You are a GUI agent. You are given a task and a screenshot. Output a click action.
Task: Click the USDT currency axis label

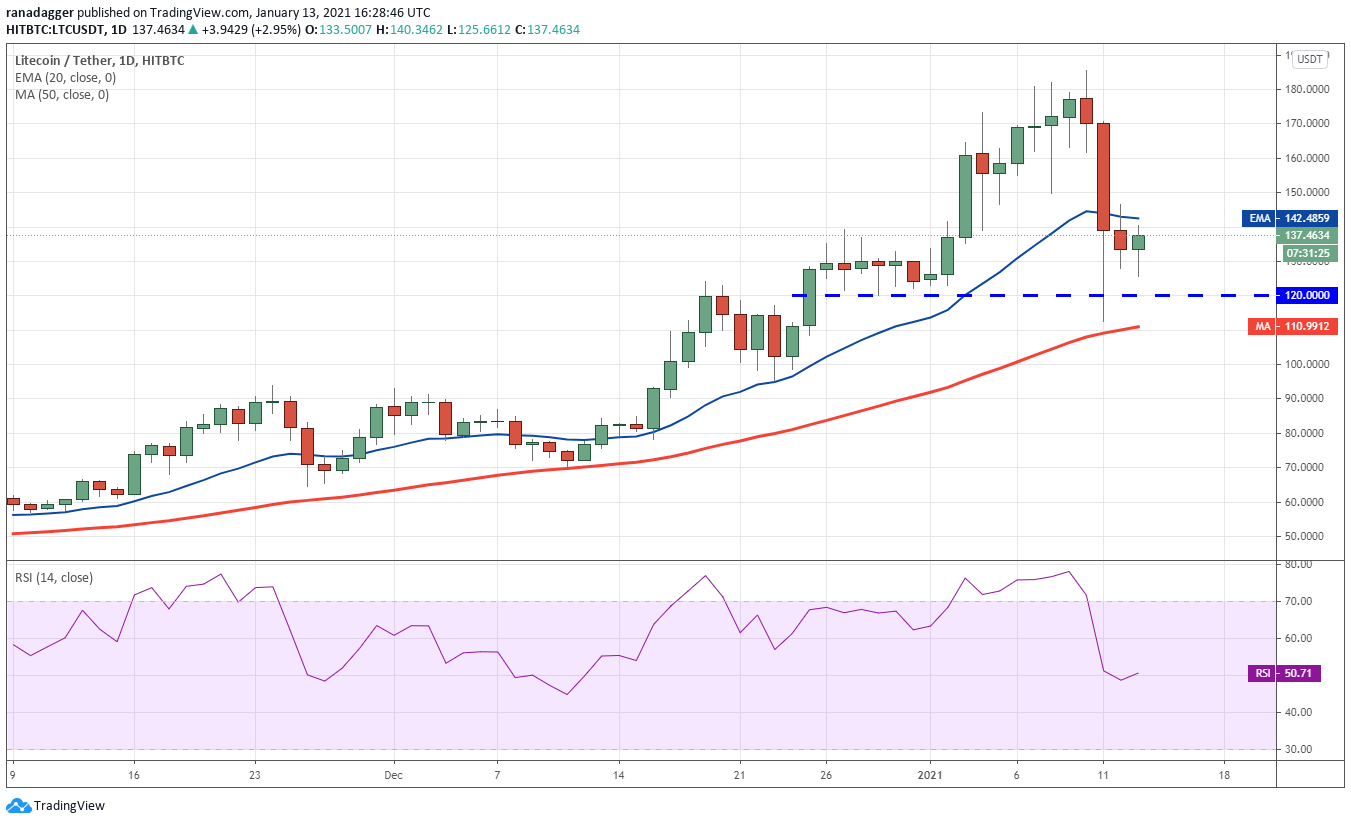tap(1308, 59)
